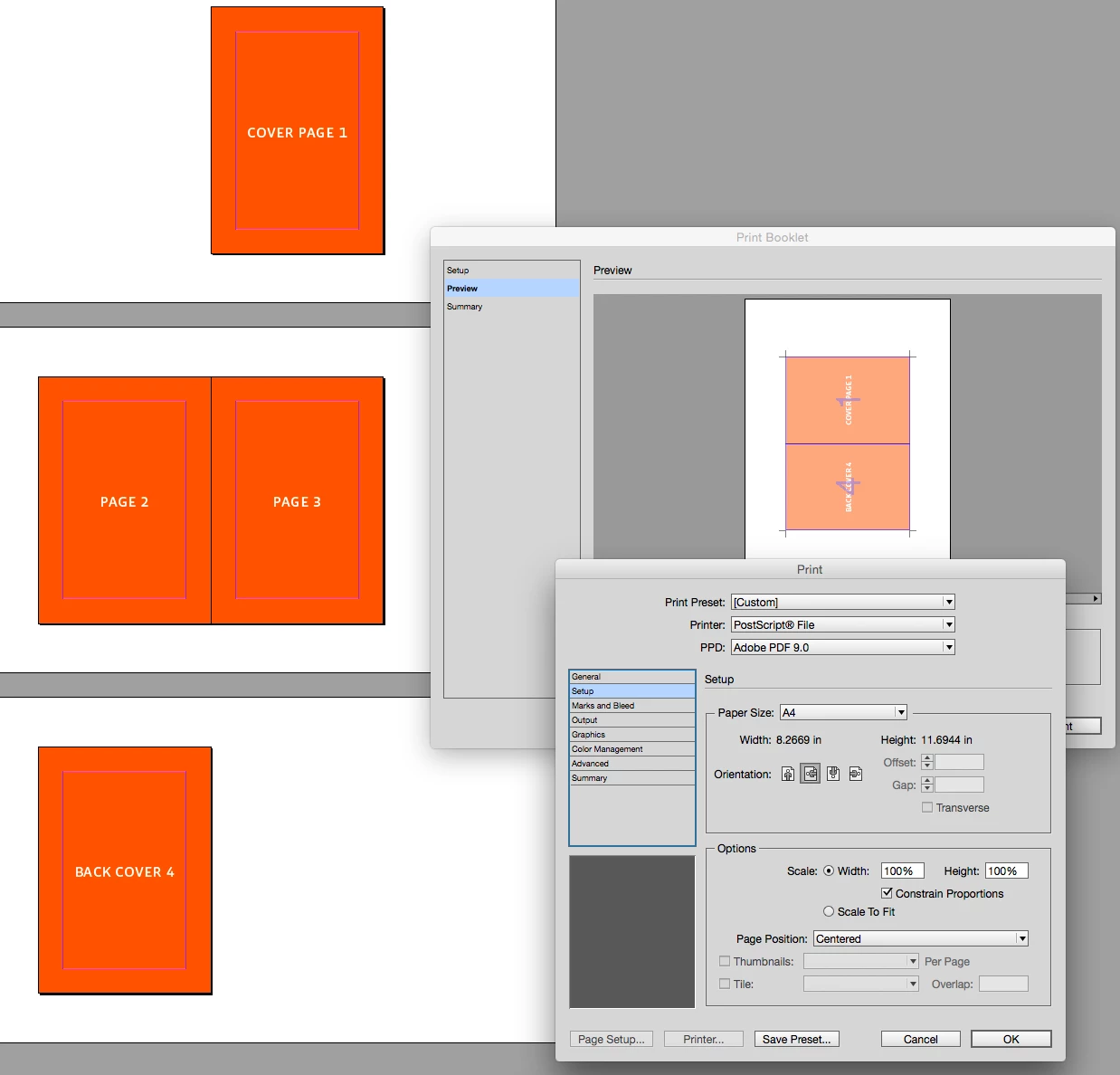Click the Gap input field
Image resolution: width=1120 pixels, height=1075 pixels.
tap(959, 785)
